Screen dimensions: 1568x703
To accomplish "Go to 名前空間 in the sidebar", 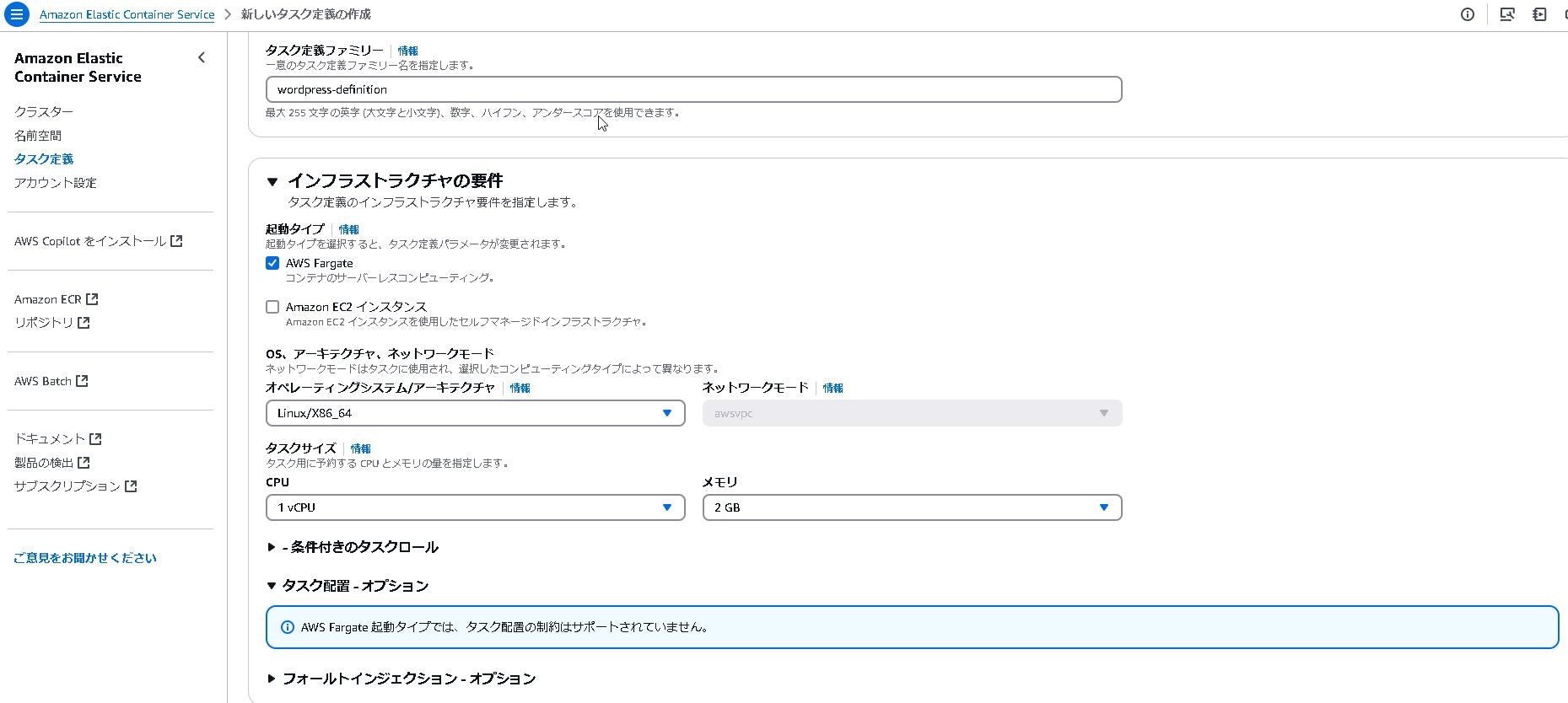I will coord(38,135).
